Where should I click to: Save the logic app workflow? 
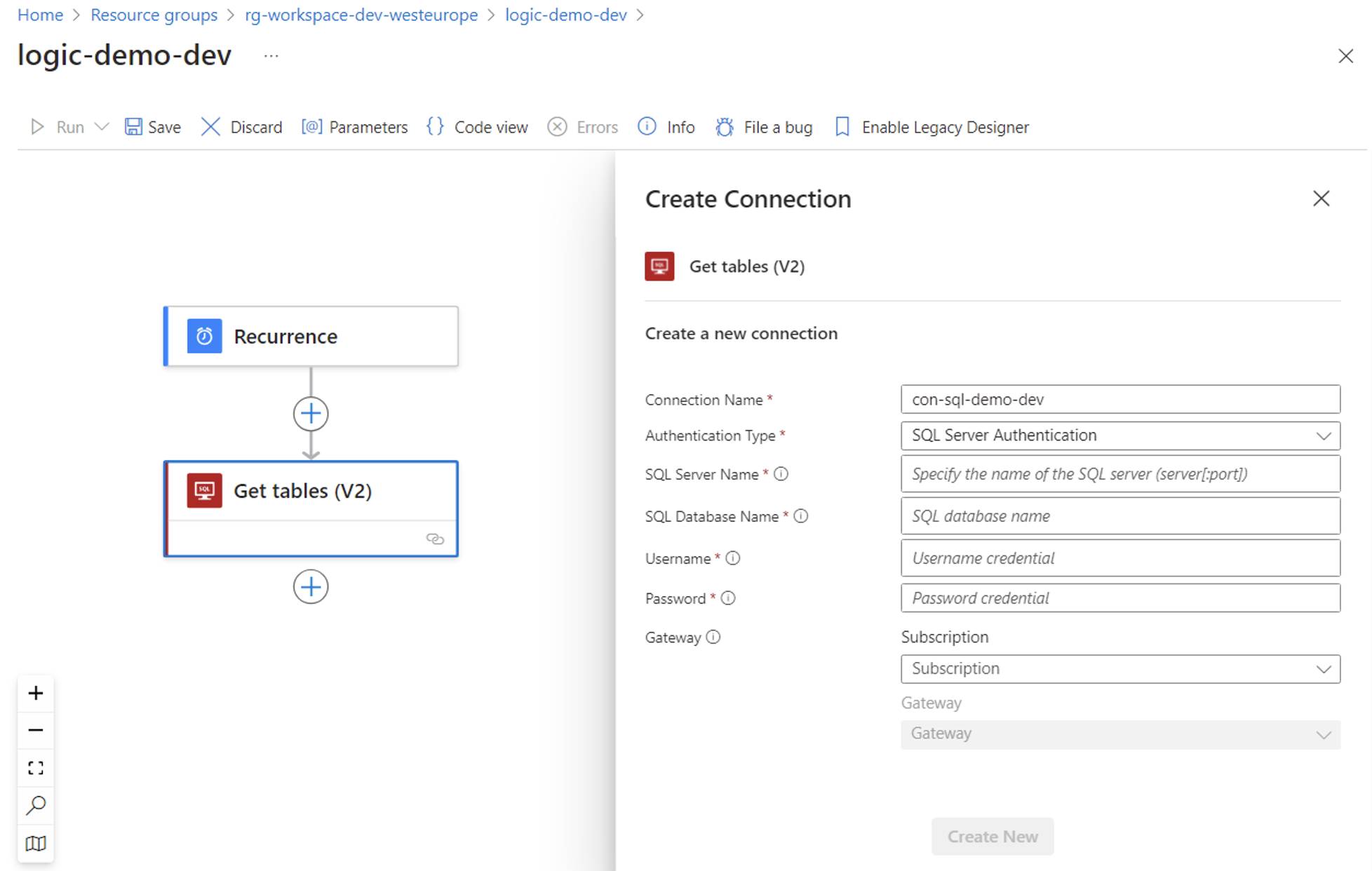[153, 127]
